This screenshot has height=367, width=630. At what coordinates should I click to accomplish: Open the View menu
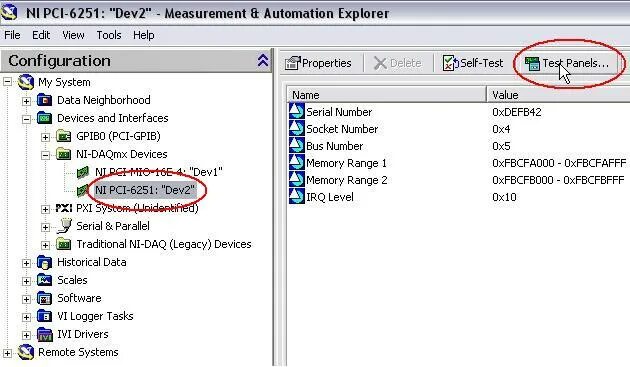73,35
